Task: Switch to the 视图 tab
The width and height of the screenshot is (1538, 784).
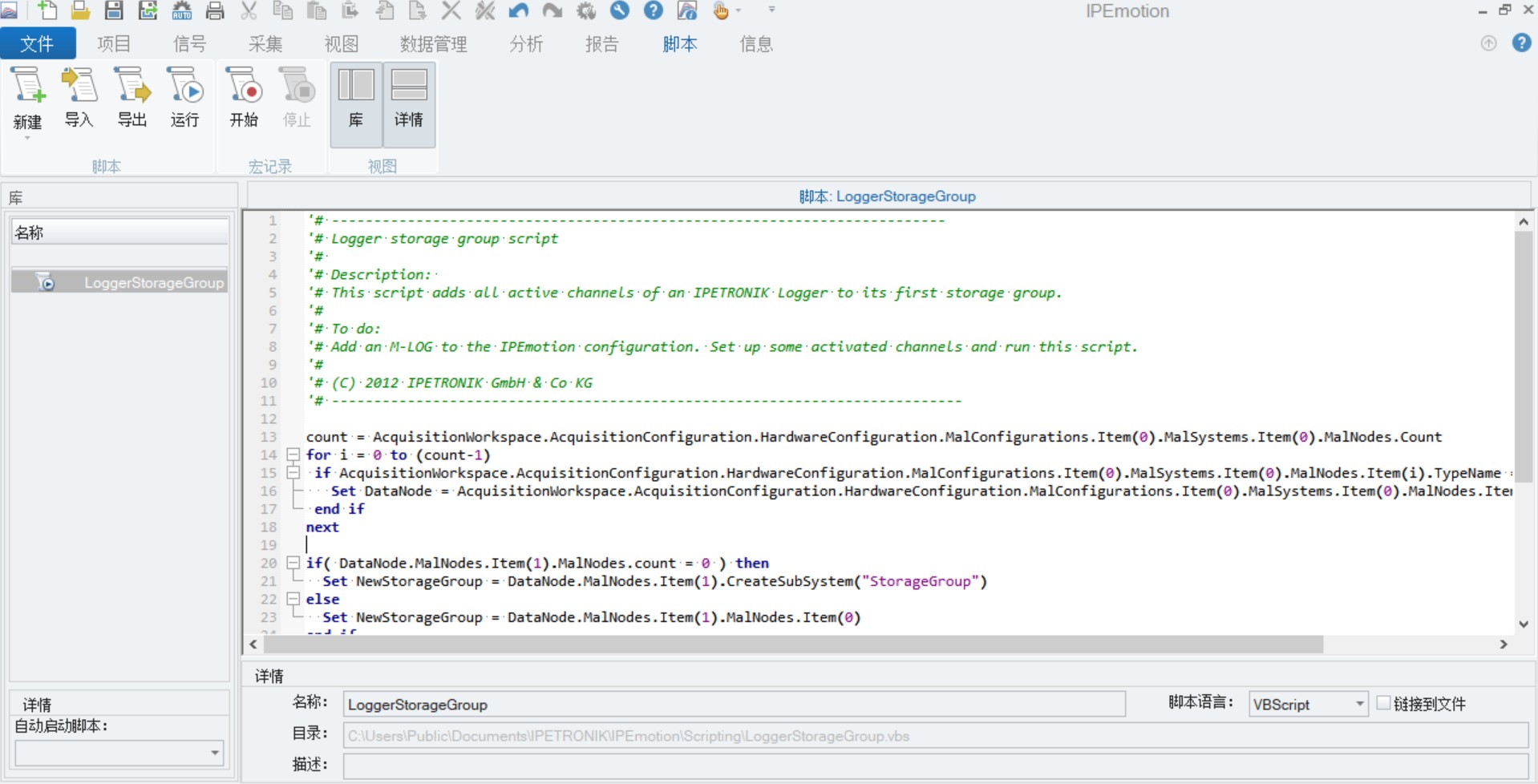Action: coord(342,43)
